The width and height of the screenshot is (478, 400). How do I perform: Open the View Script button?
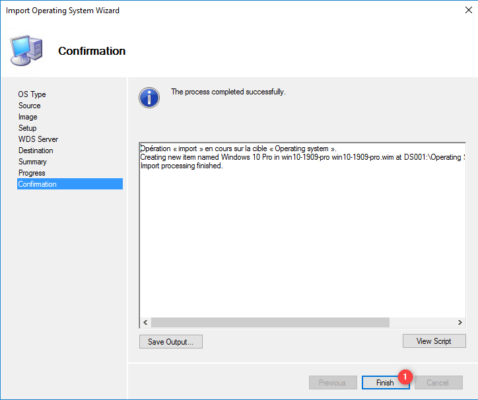(434, 341)
